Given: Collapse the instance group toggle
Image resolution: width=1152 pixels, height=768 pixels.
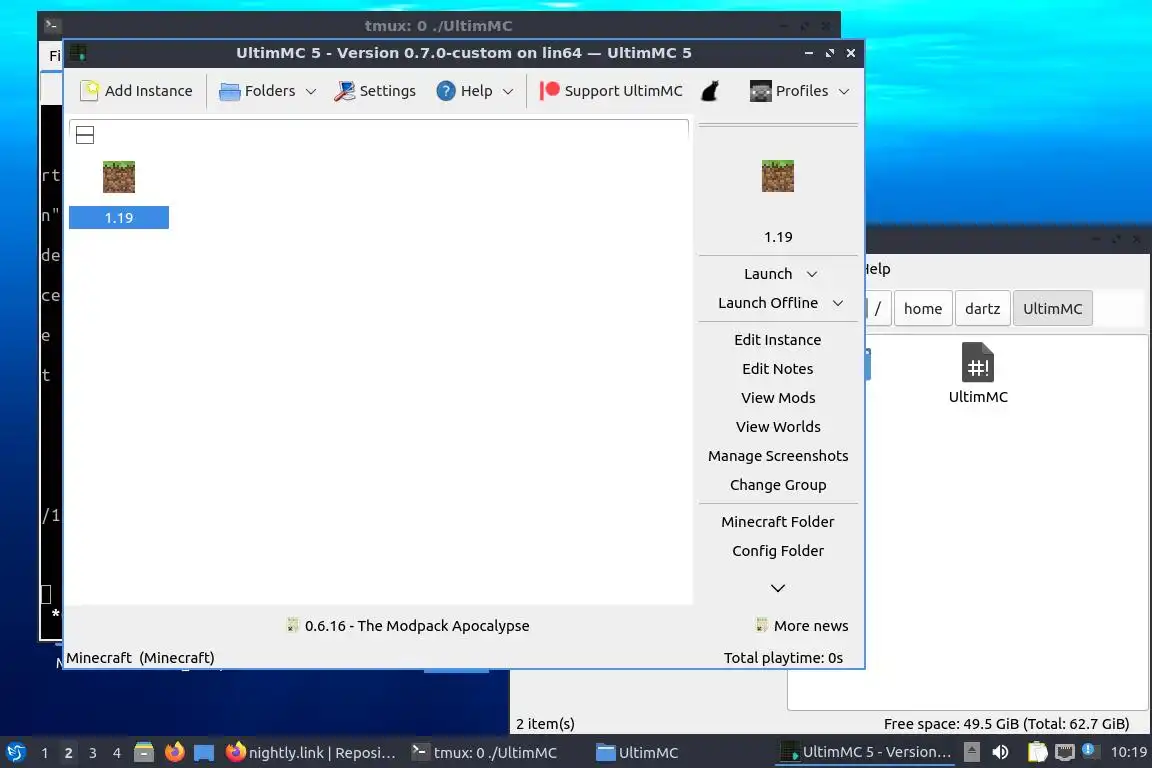Looking at the screenshot, I should click(85, 135).
